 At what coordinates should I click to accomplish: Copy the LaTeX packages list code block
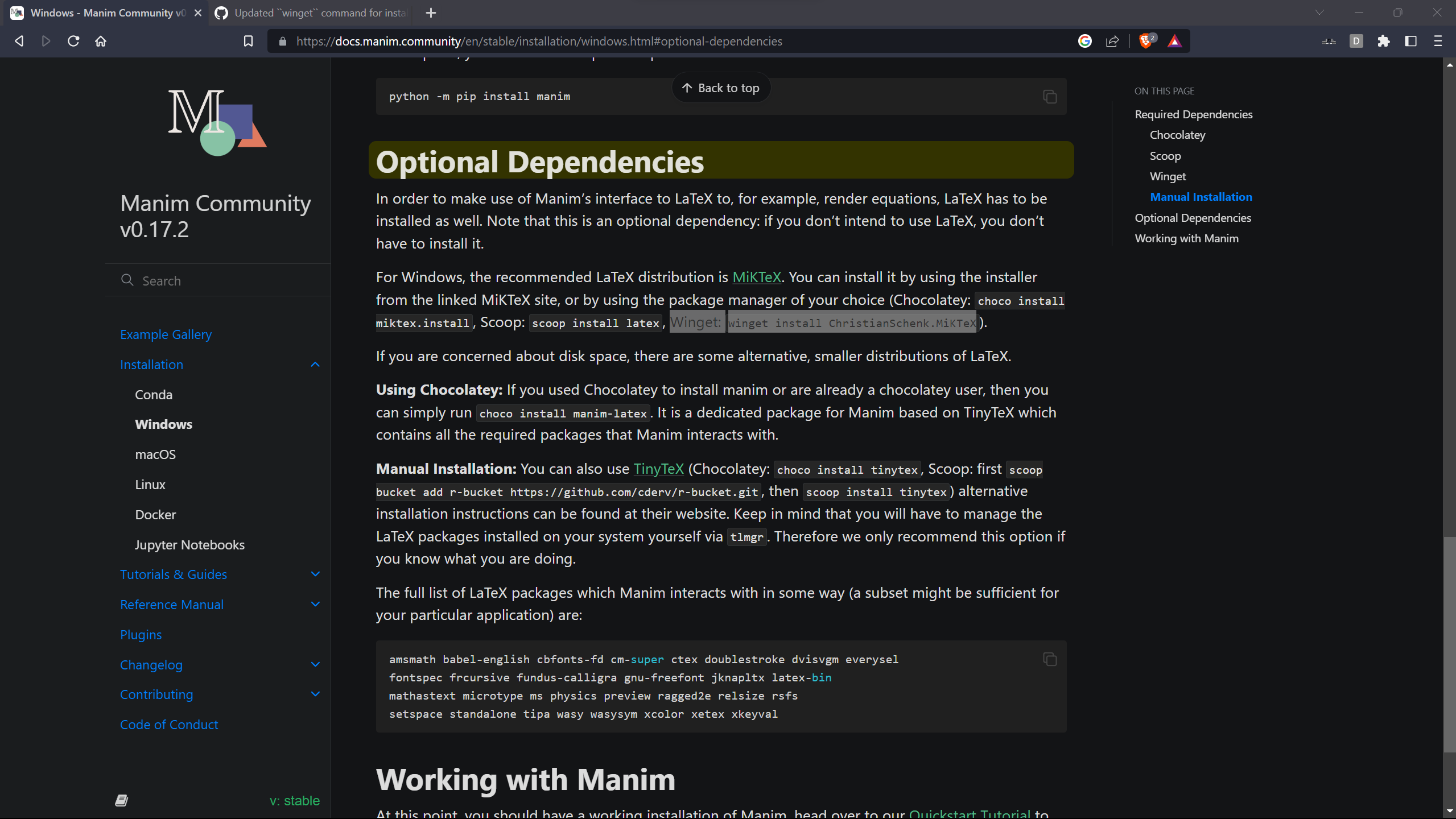pos(1050,659)
